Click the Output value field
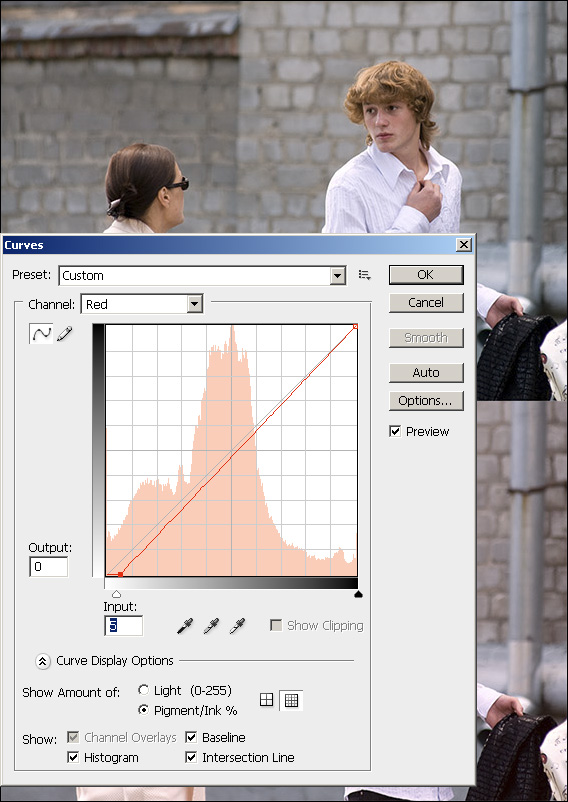Screen dimensions: 568x802 click(49, 567)
